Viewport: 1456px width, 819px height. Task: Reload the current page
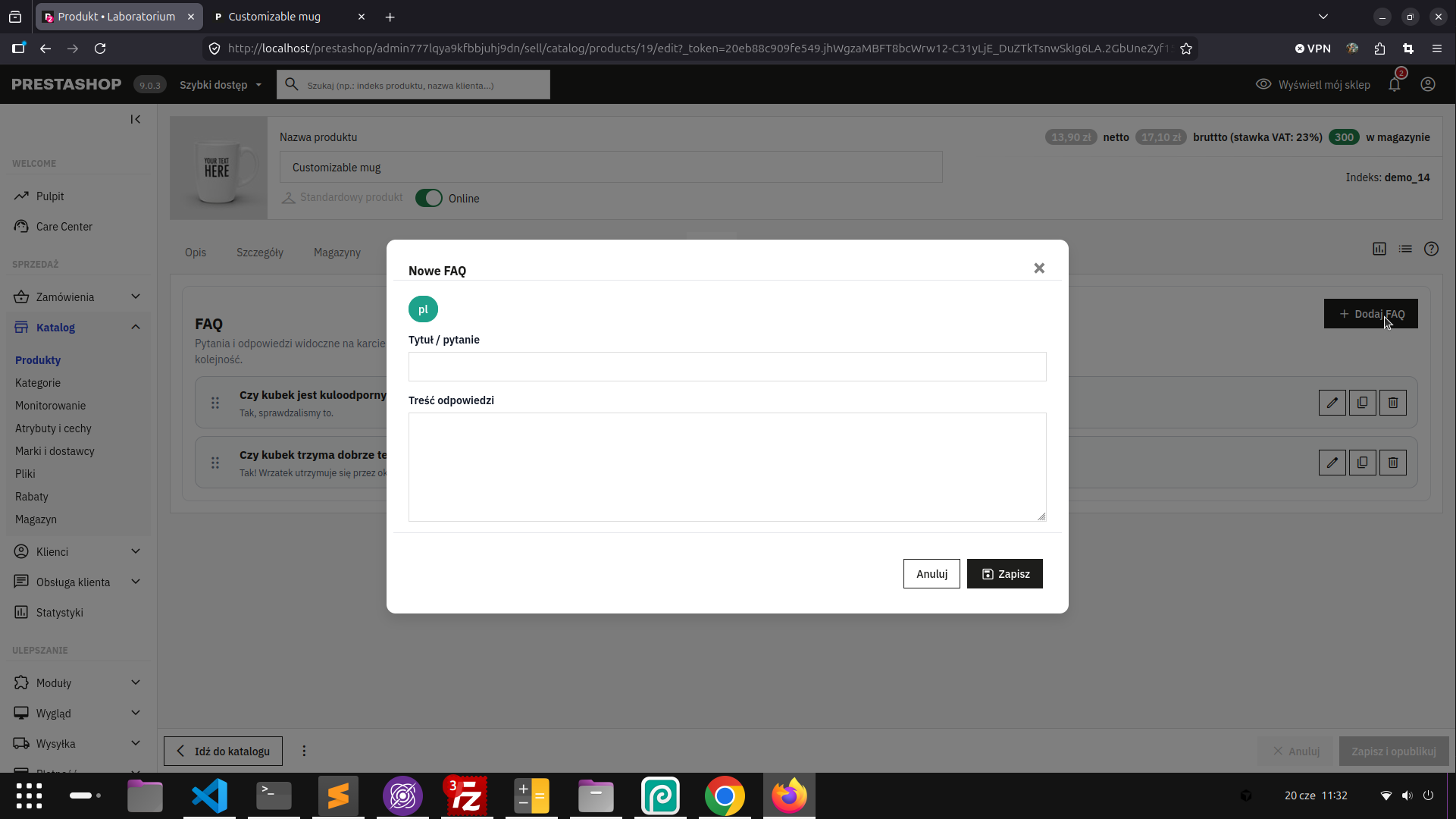tap(100, 49)
